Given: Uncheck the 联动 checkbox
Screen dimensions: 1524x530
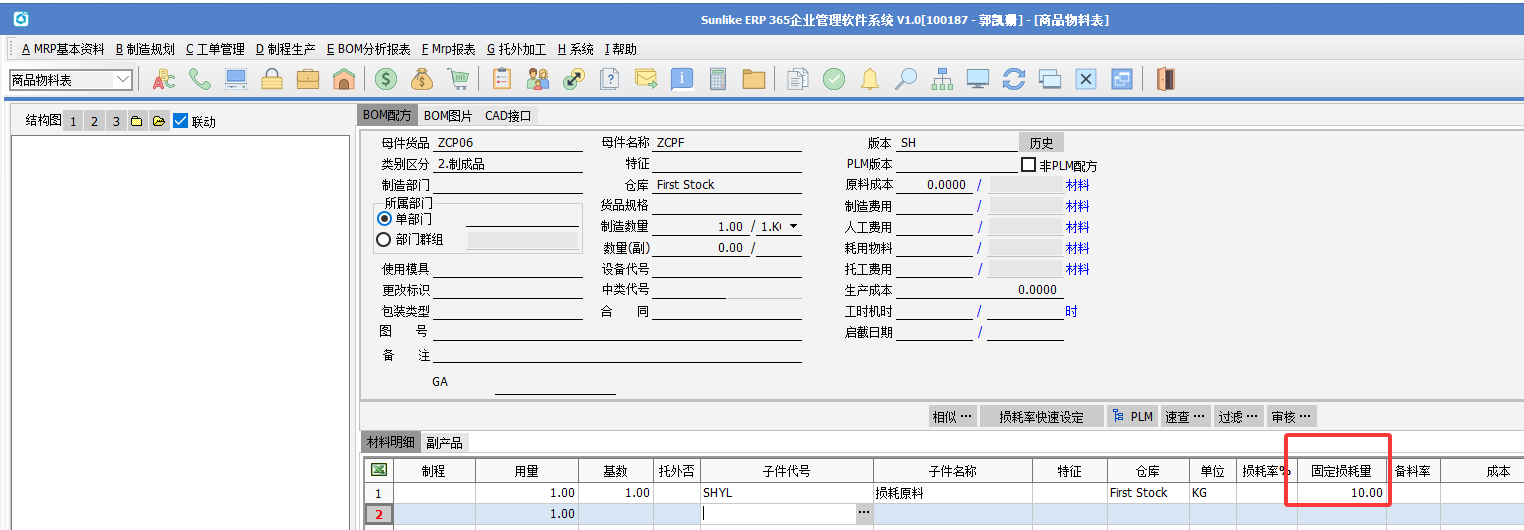Looking at the screenshot, I should coord(181,121).
